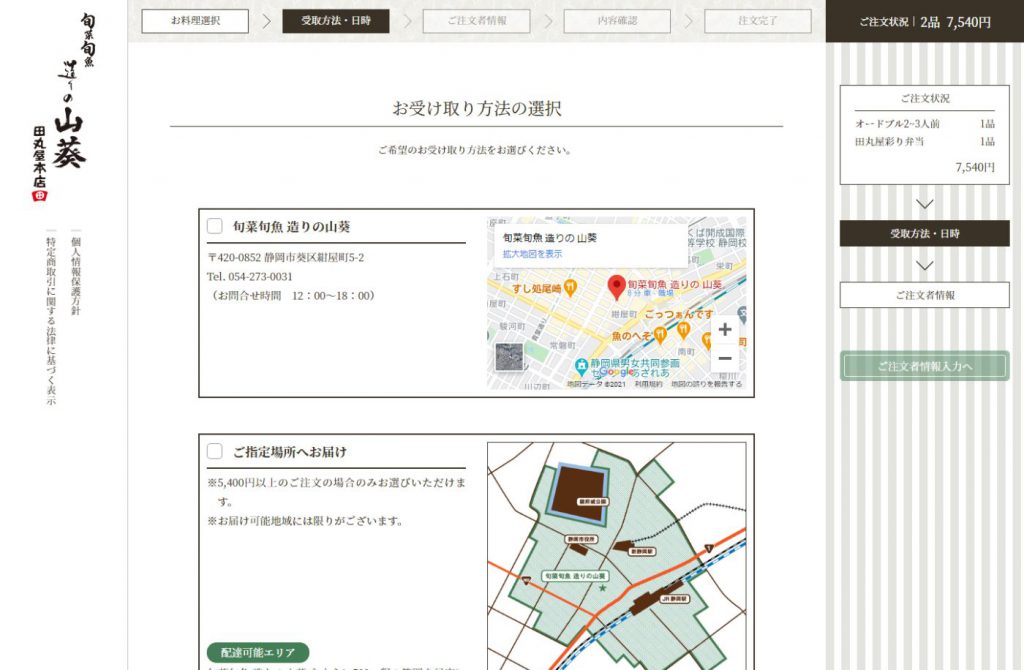Image resolution: width=1024 pixels, height=670 pixels.
Task: Zoom in with the map plus button
Action: 725,329
